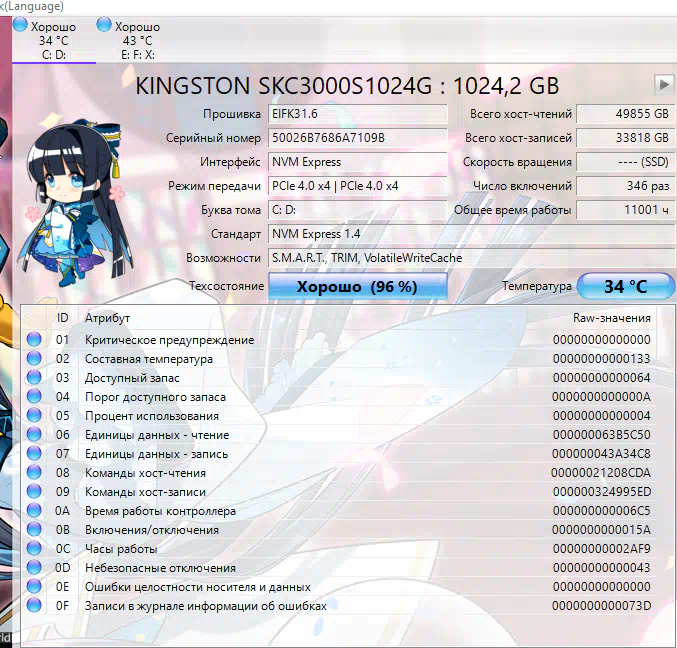
Task: Open the Language menu
Action: (31, 6)
